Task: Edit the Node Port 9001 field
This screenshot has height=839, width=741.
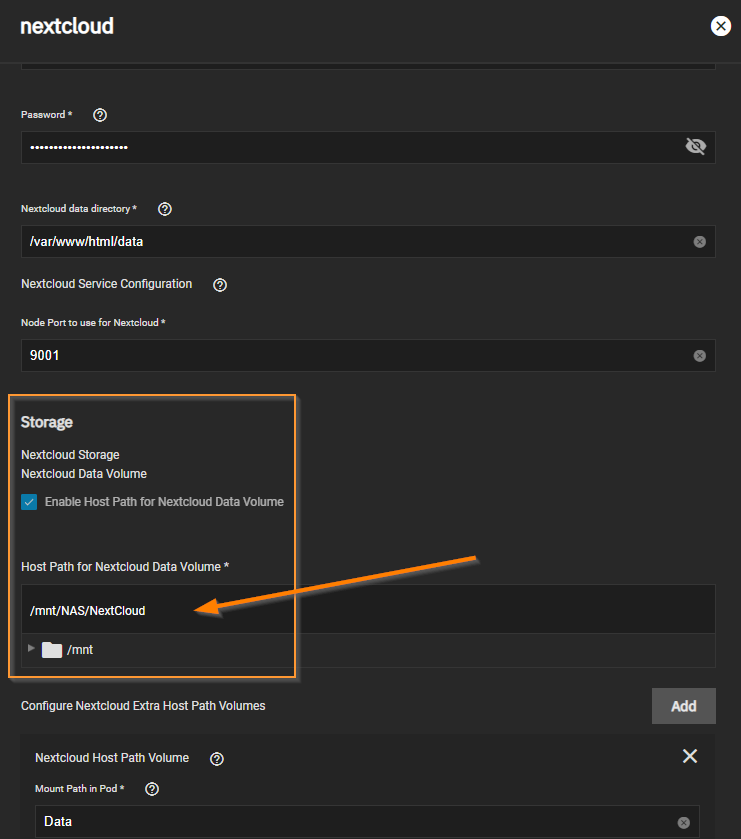Action: pyautogui.click(x=368, y=355)
